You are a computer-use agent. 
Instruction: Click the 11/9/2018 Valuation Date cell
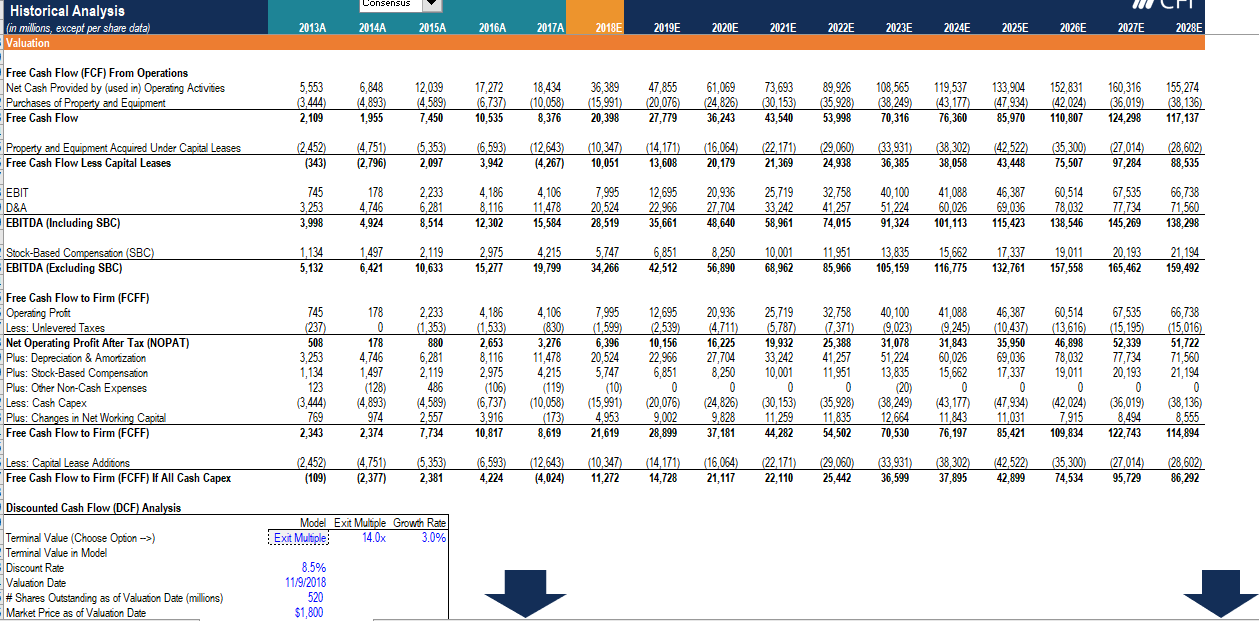[x=307, y=582]
